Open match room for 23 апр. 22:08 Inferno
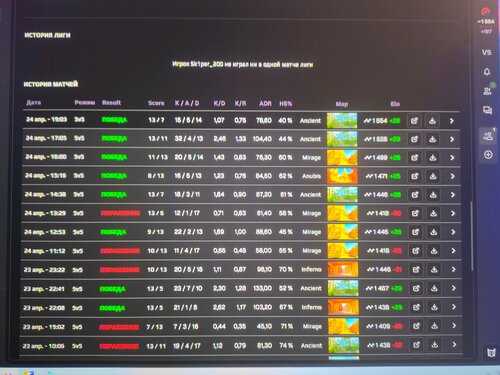 (416, 307)
